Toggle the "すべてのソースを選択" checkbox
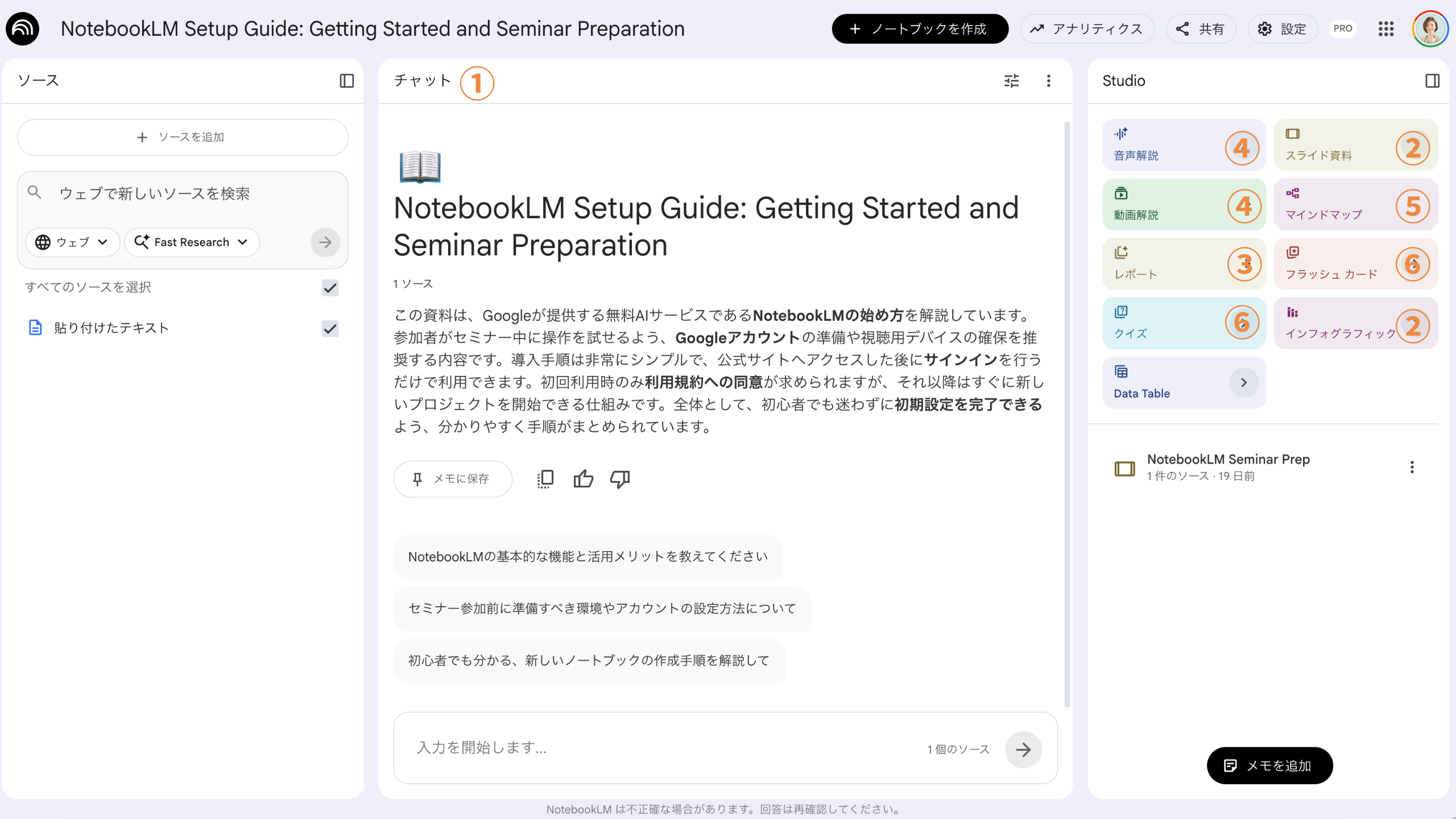 coord(330,288)
